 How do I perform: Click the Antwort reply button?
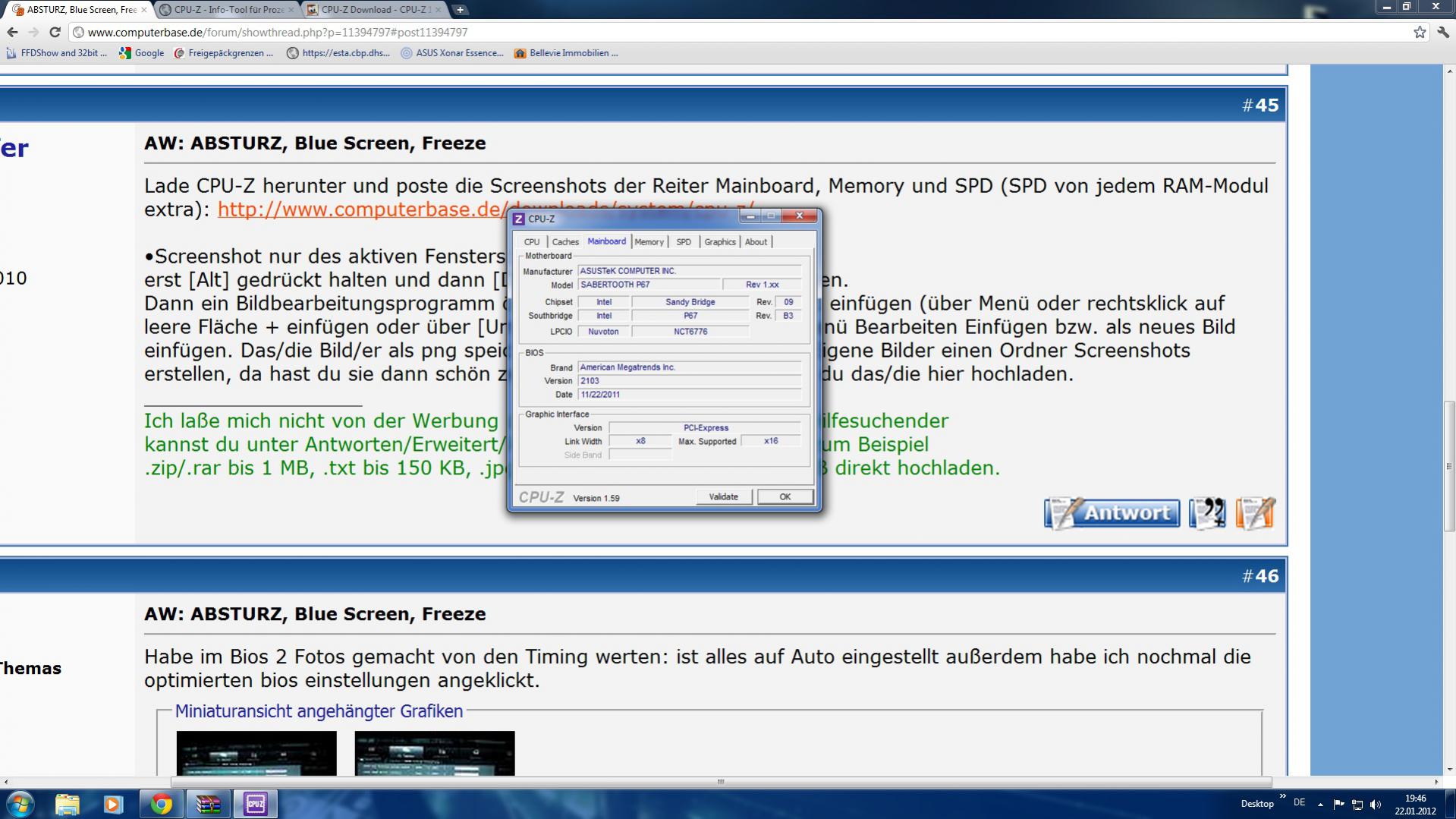click(x=1112, y=514)
